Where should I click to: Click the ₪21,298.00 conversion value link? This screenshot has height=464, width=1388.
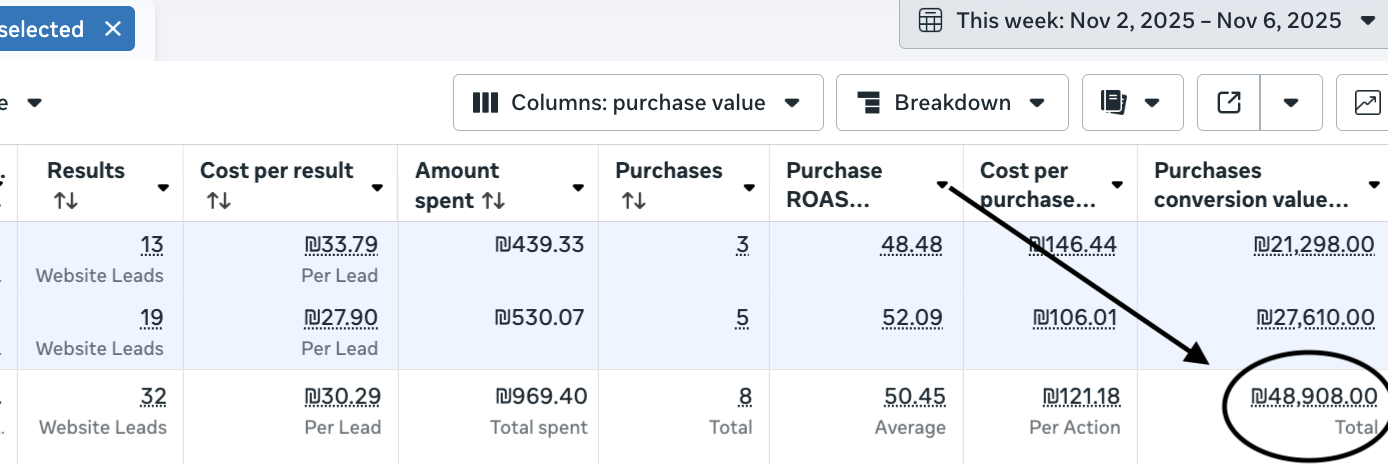point(1314,245)
